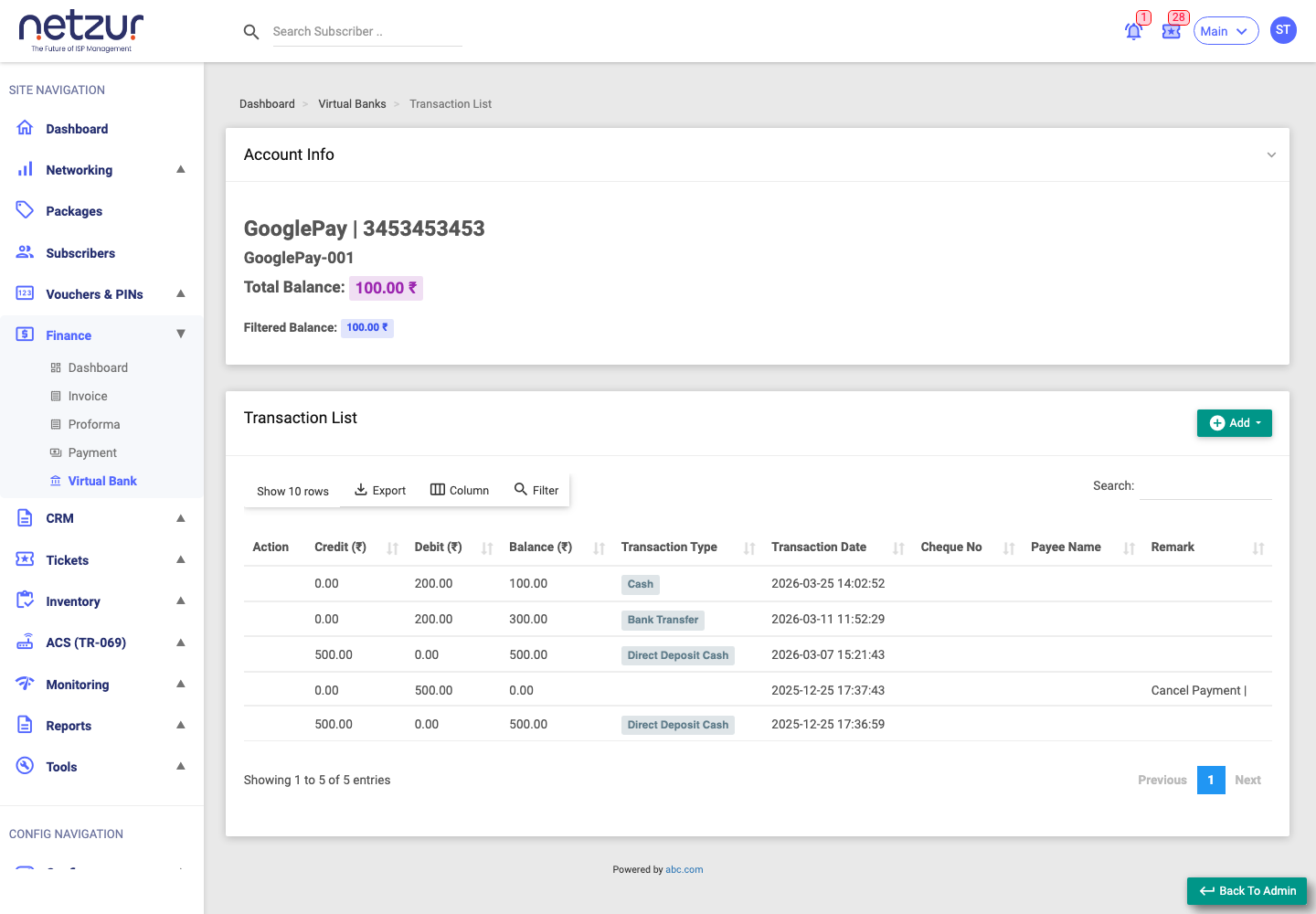Click the Tools compass icon
This screenshot has height=914, width=1316.
click(x=26, y=766)
